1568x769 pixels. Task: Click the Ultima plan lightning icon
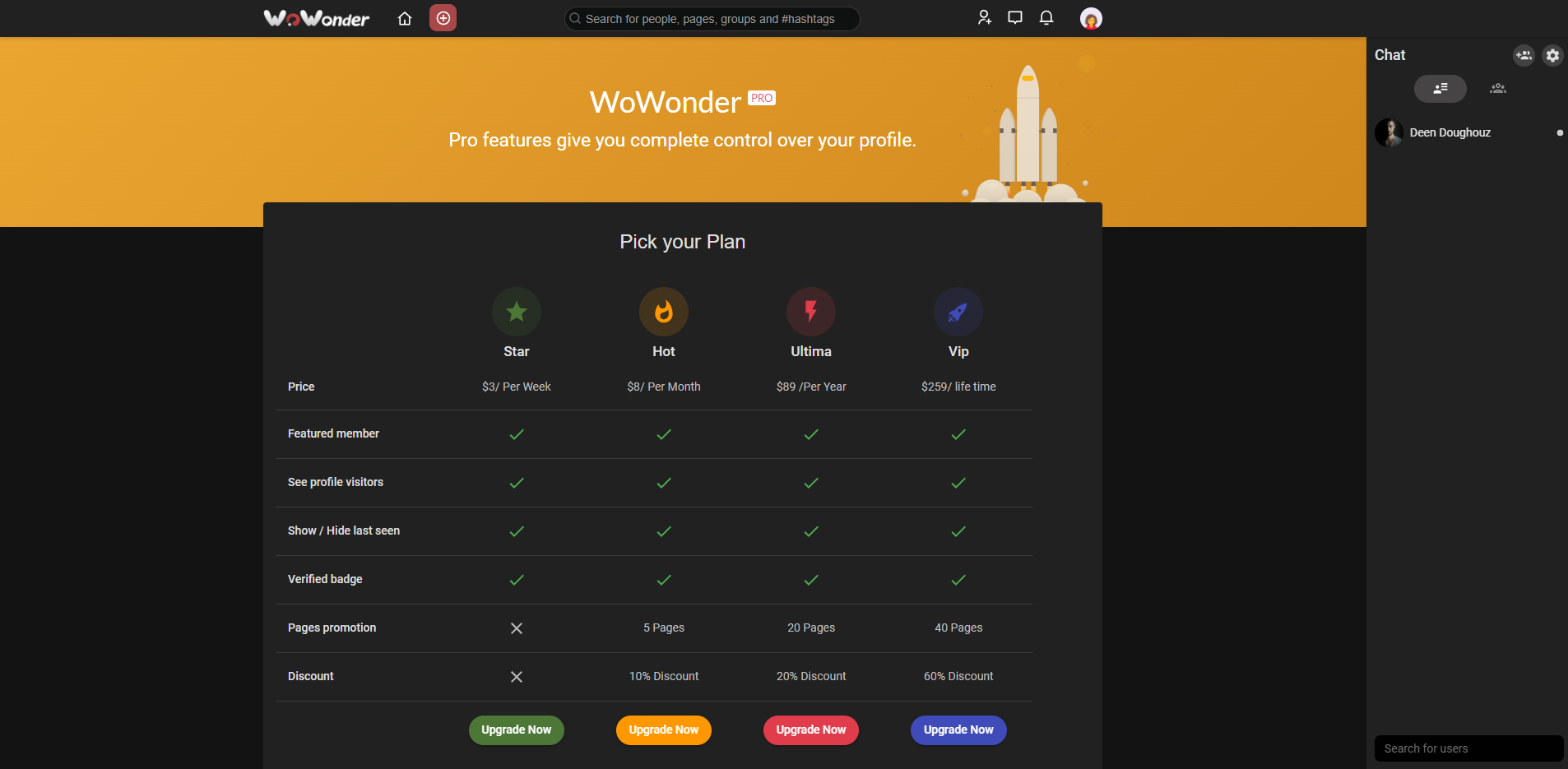810,312
